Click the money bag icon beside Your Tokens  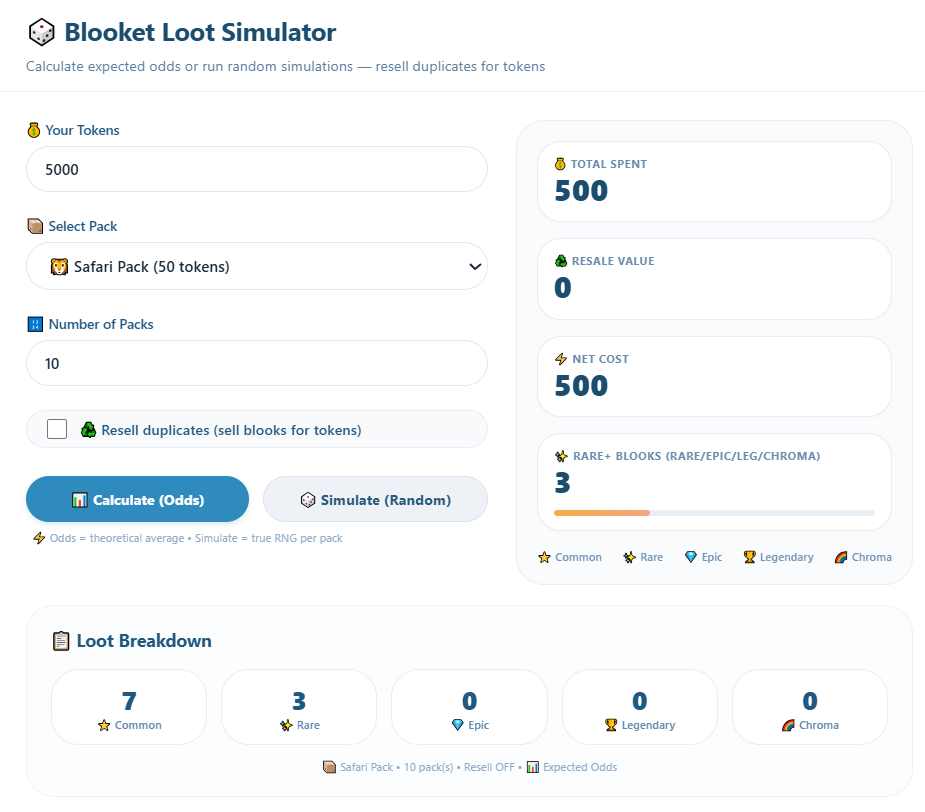point(34,130)
